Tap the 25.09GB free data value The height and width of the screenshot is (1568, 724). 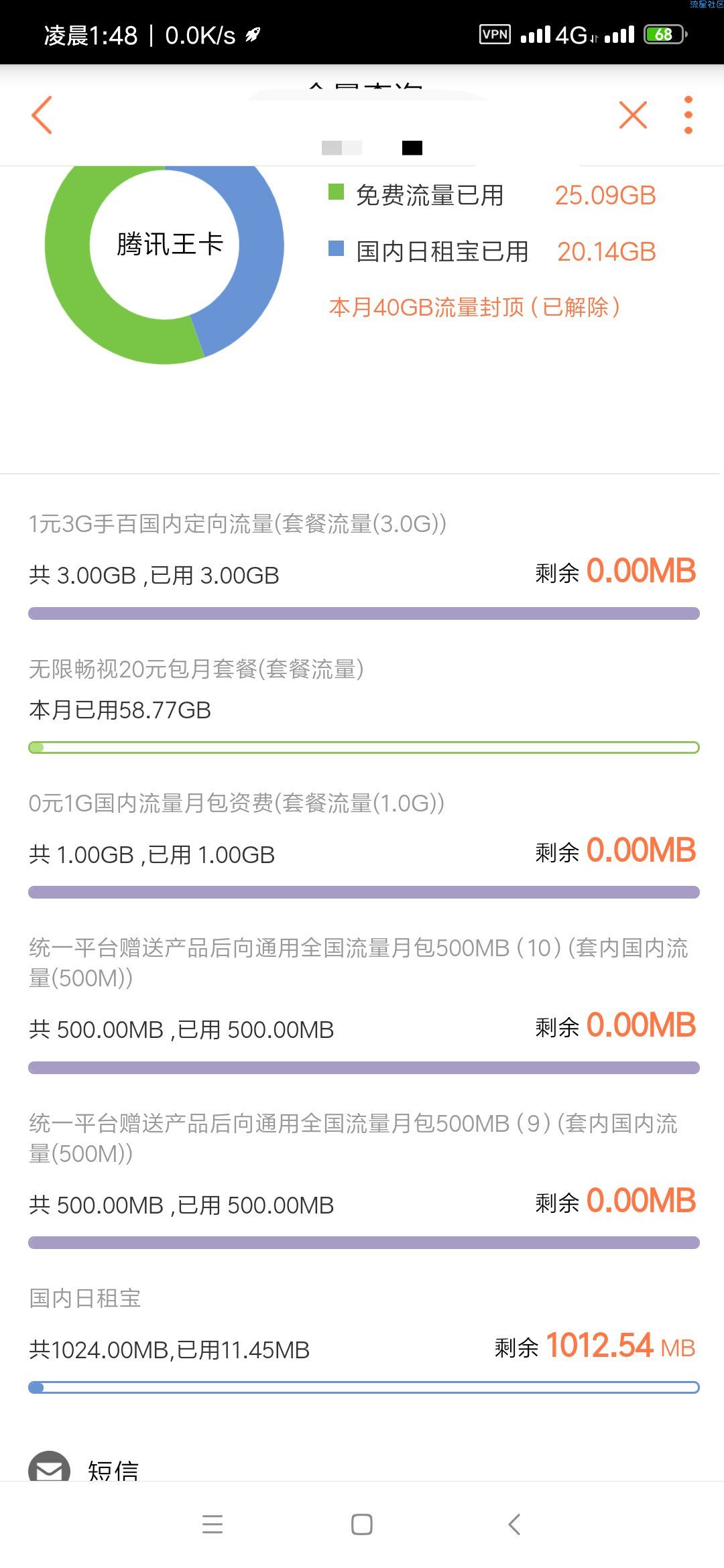pyautogui.click(x=605, y=196)
